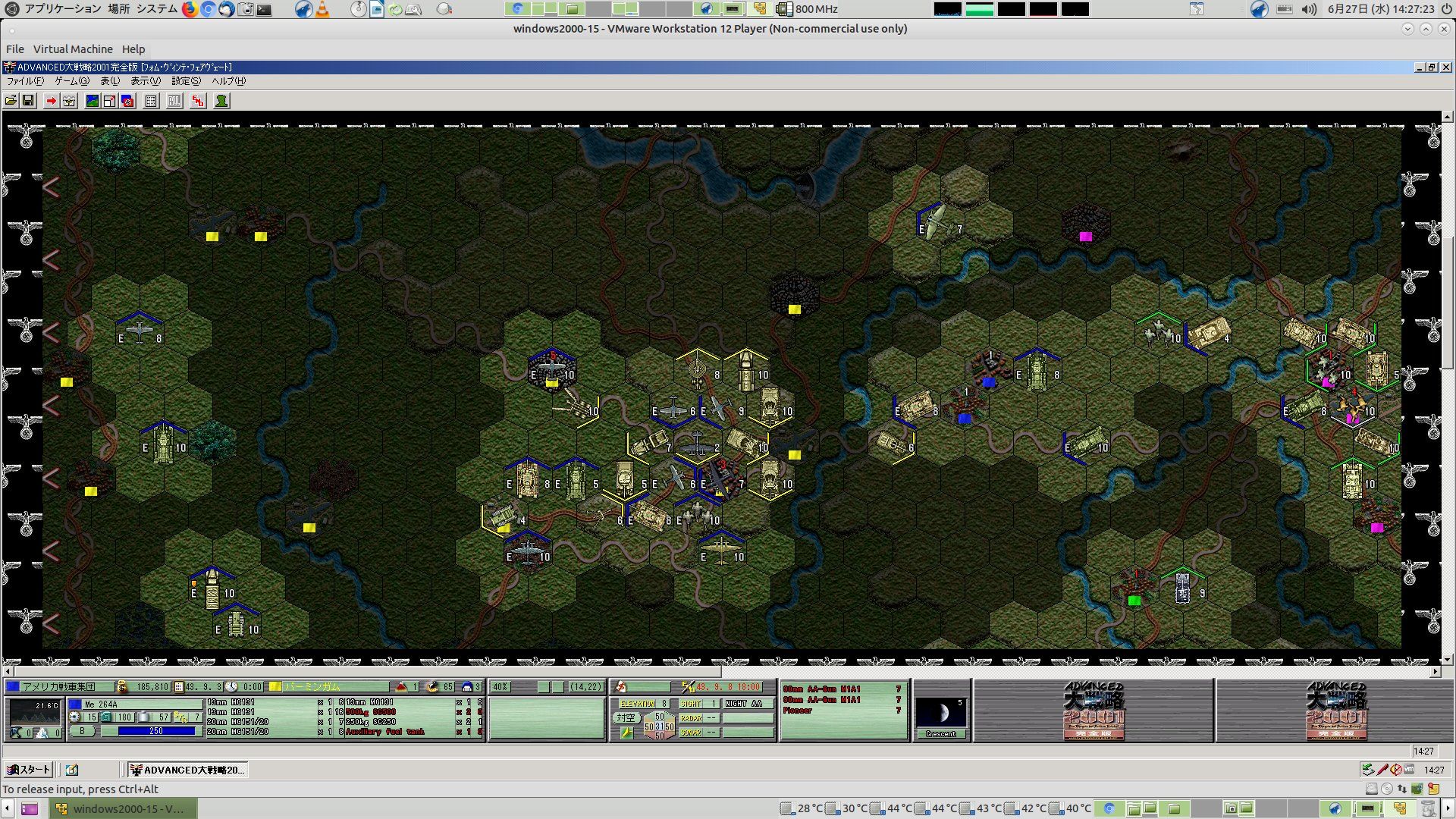Open VMware Virtual Machine menu

click(x=73, y=49)
